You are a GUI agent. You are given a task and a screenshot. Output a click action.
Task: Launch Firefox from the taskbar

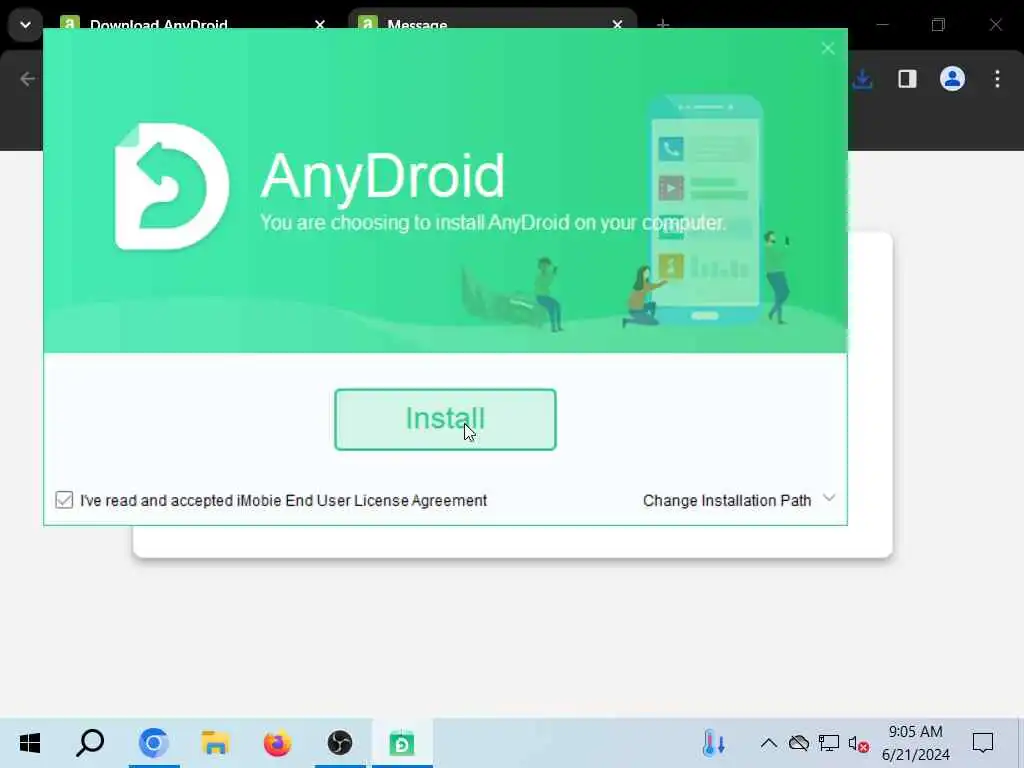[278, 743]
